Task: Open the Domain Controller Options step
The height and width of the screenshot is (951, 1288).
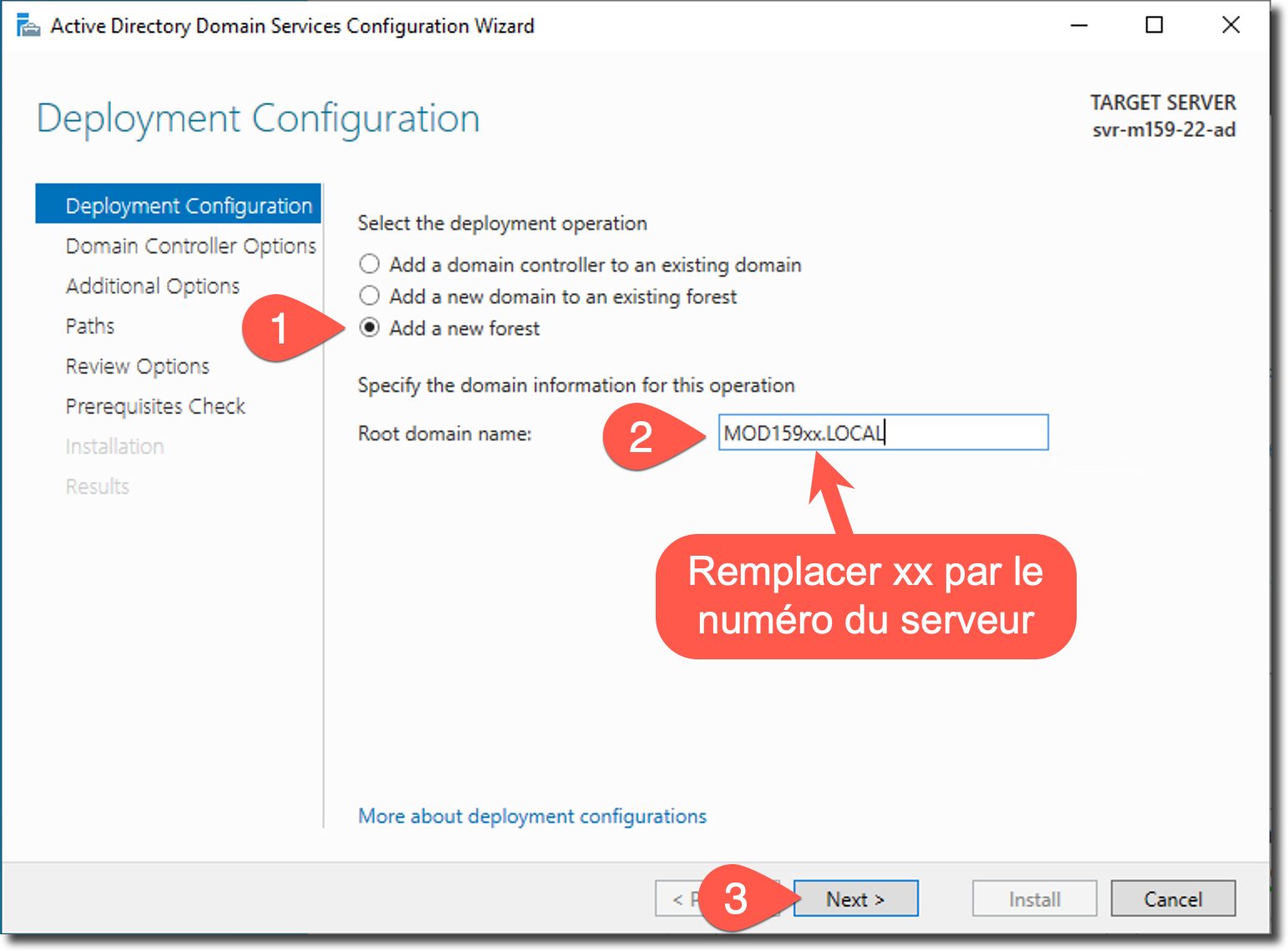Action: click(x=190, y=247)
